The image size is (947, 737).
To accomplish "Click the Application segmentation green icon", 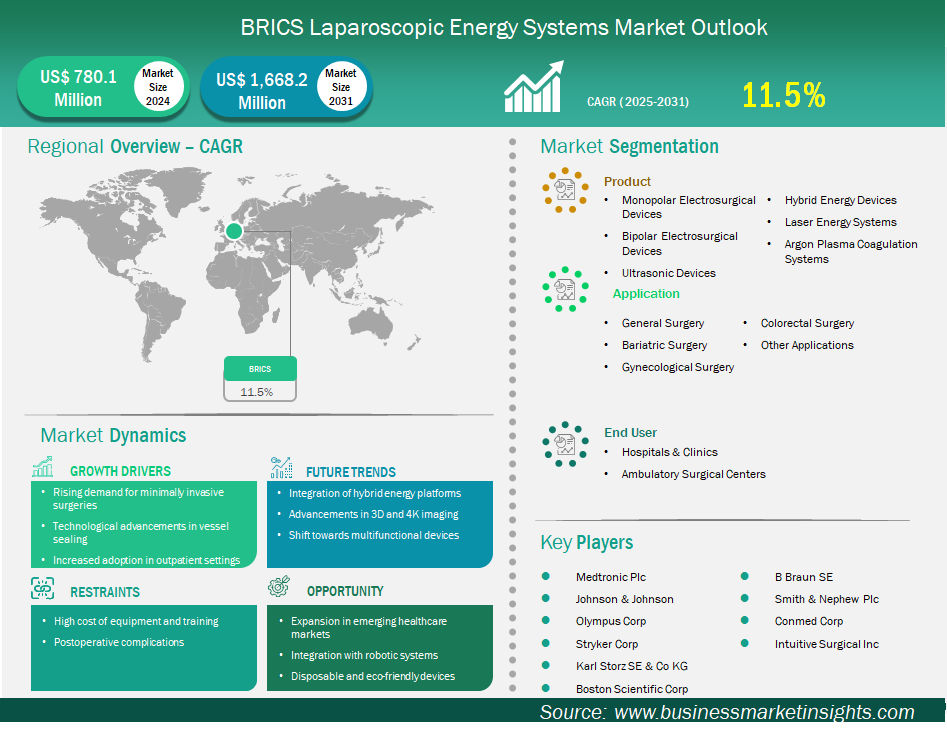I will (565, 290).
